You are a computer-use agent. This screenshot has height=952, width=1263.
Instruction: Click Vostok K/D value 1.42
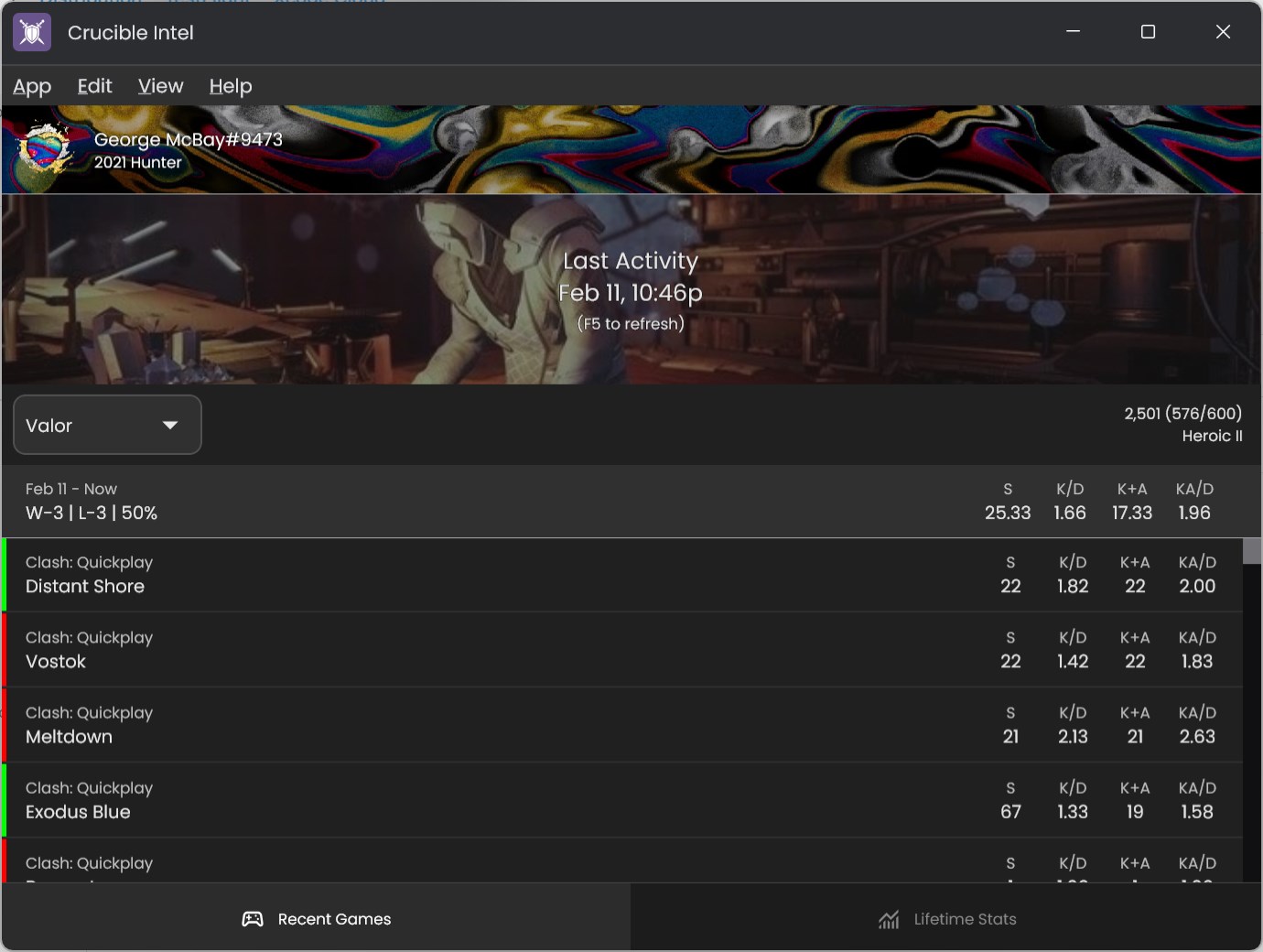click(x=1073, y=661)
